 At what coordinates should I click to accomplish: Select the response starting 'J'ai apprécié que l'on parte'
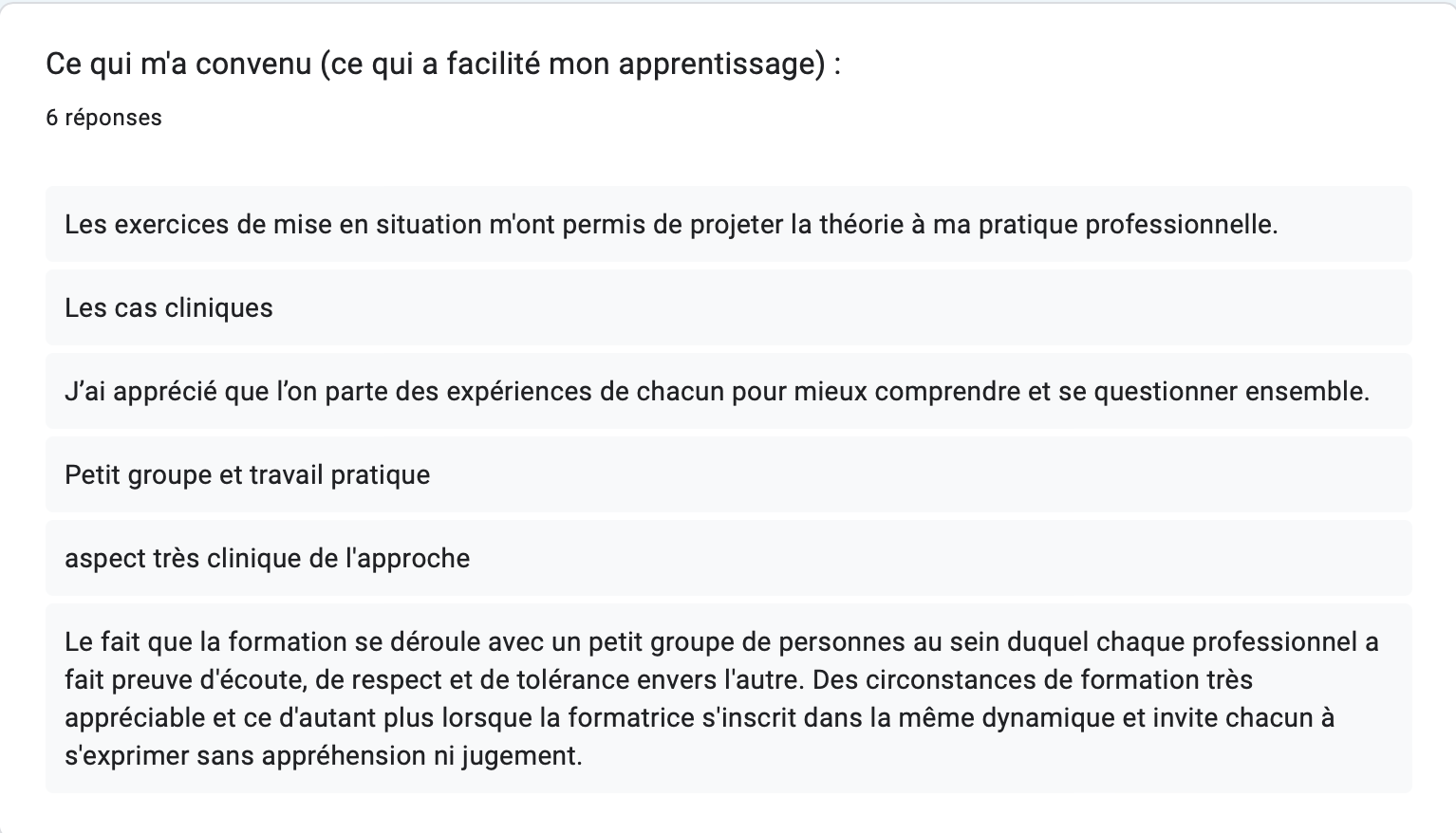click(728, 391)
